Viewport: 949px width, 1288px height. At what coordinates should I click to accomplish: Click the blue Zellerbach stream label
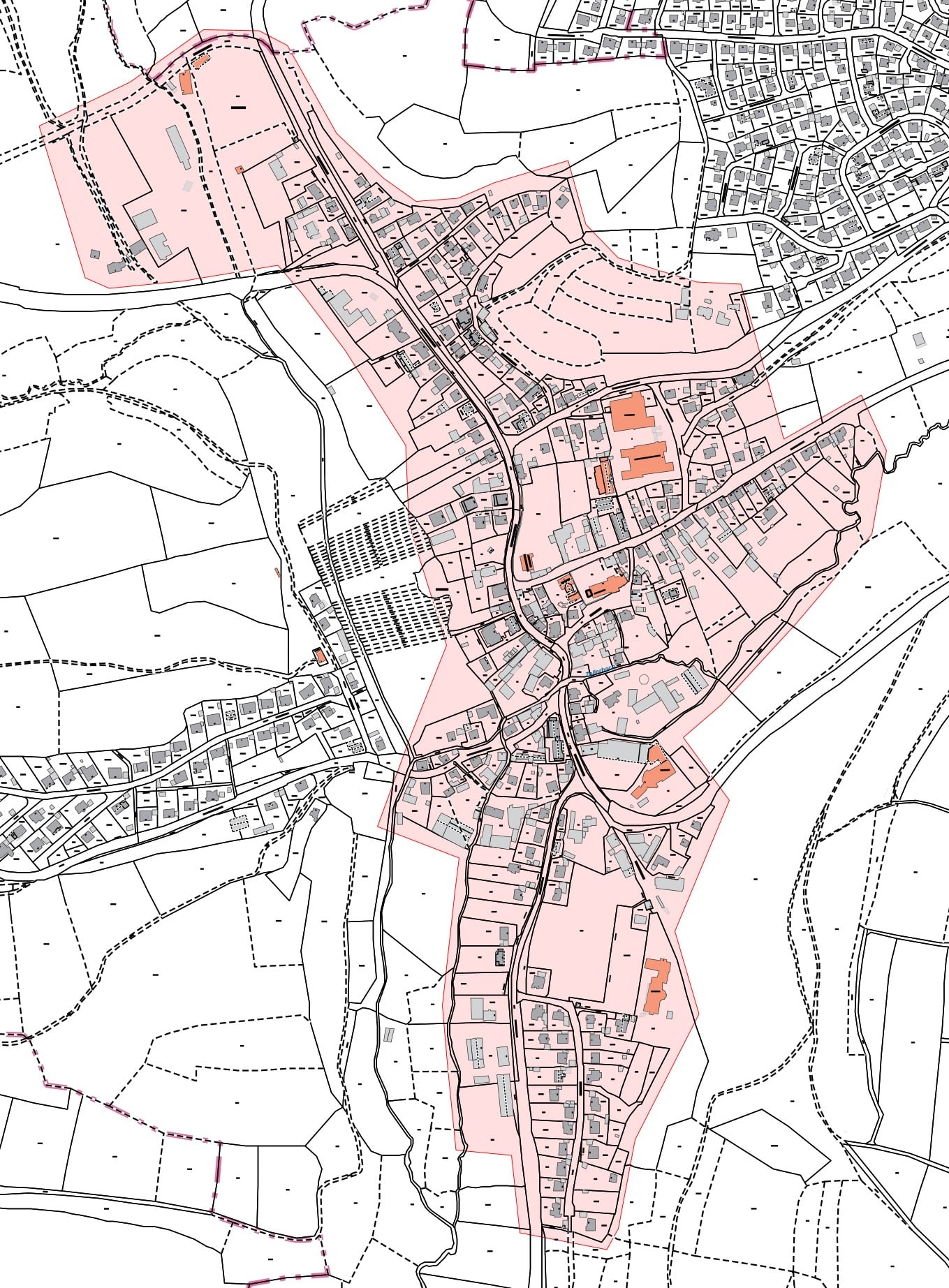[x=601, y=669]
